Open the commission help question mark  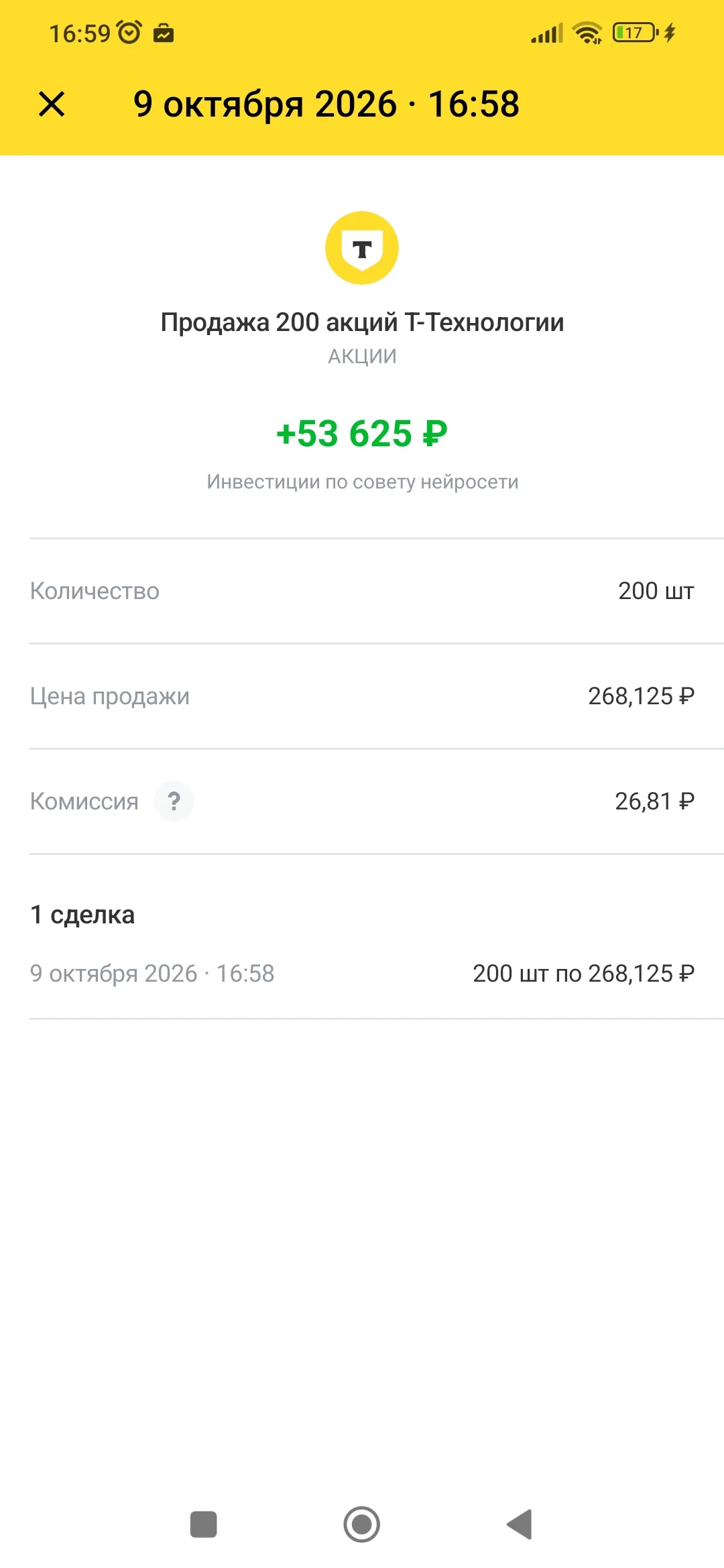pyautogui.click(x=174, y=801)
